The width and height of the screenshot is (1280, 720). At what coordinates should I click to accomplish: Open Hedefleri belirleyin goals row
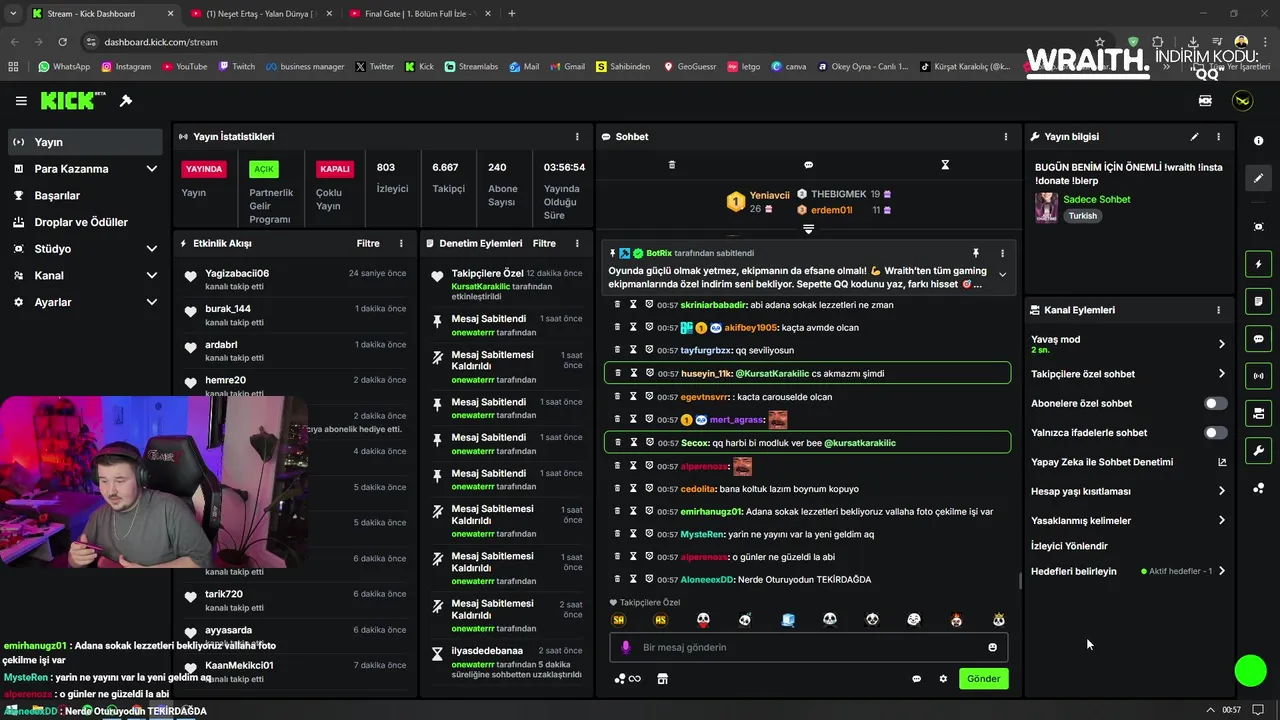click(x=1128, y=571)
